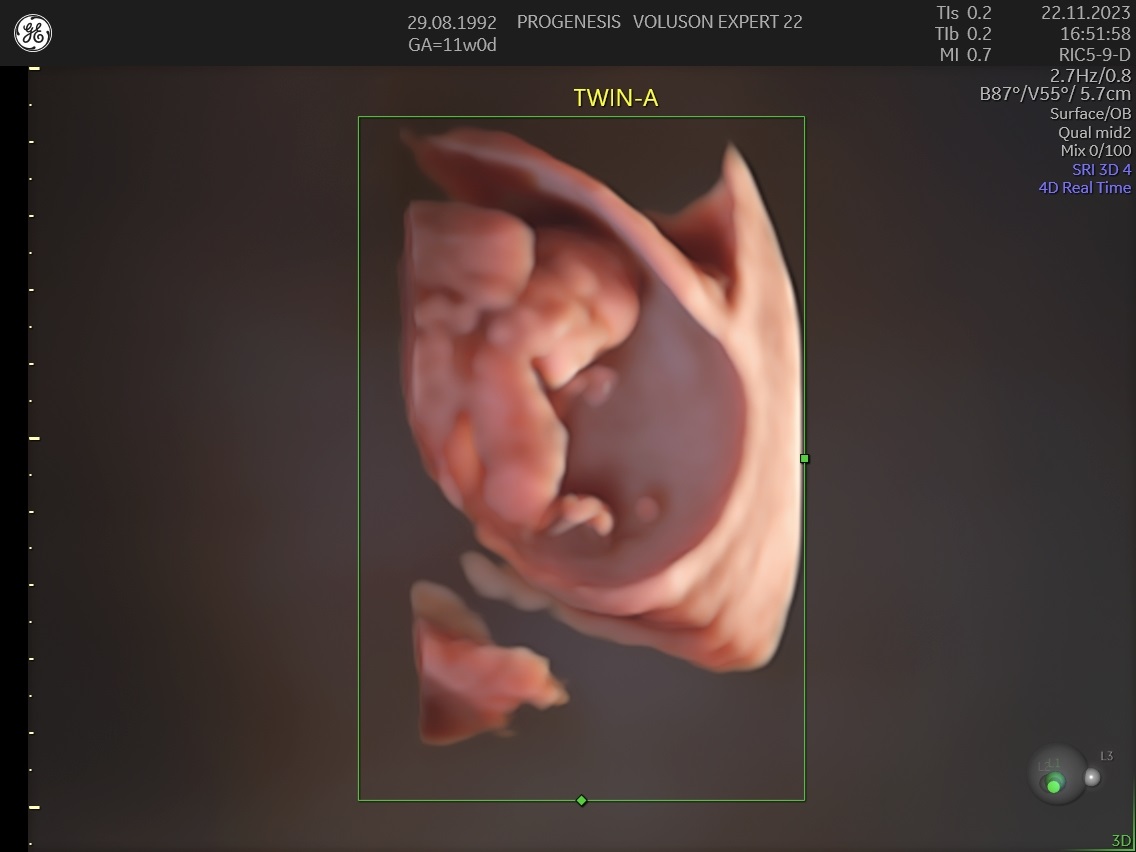Click the 22.11.2023 exam date

[x=1085, y=13]
